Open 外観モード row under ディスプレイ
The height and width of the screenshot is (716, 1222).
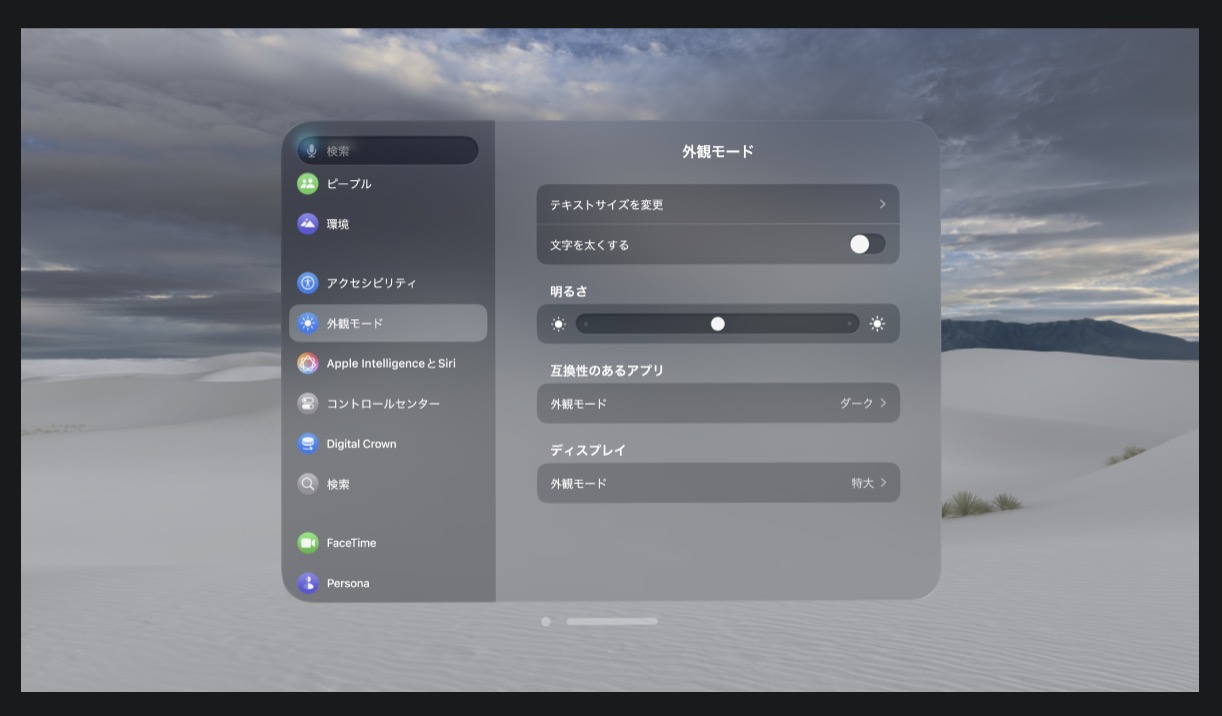tap(718, 483)
